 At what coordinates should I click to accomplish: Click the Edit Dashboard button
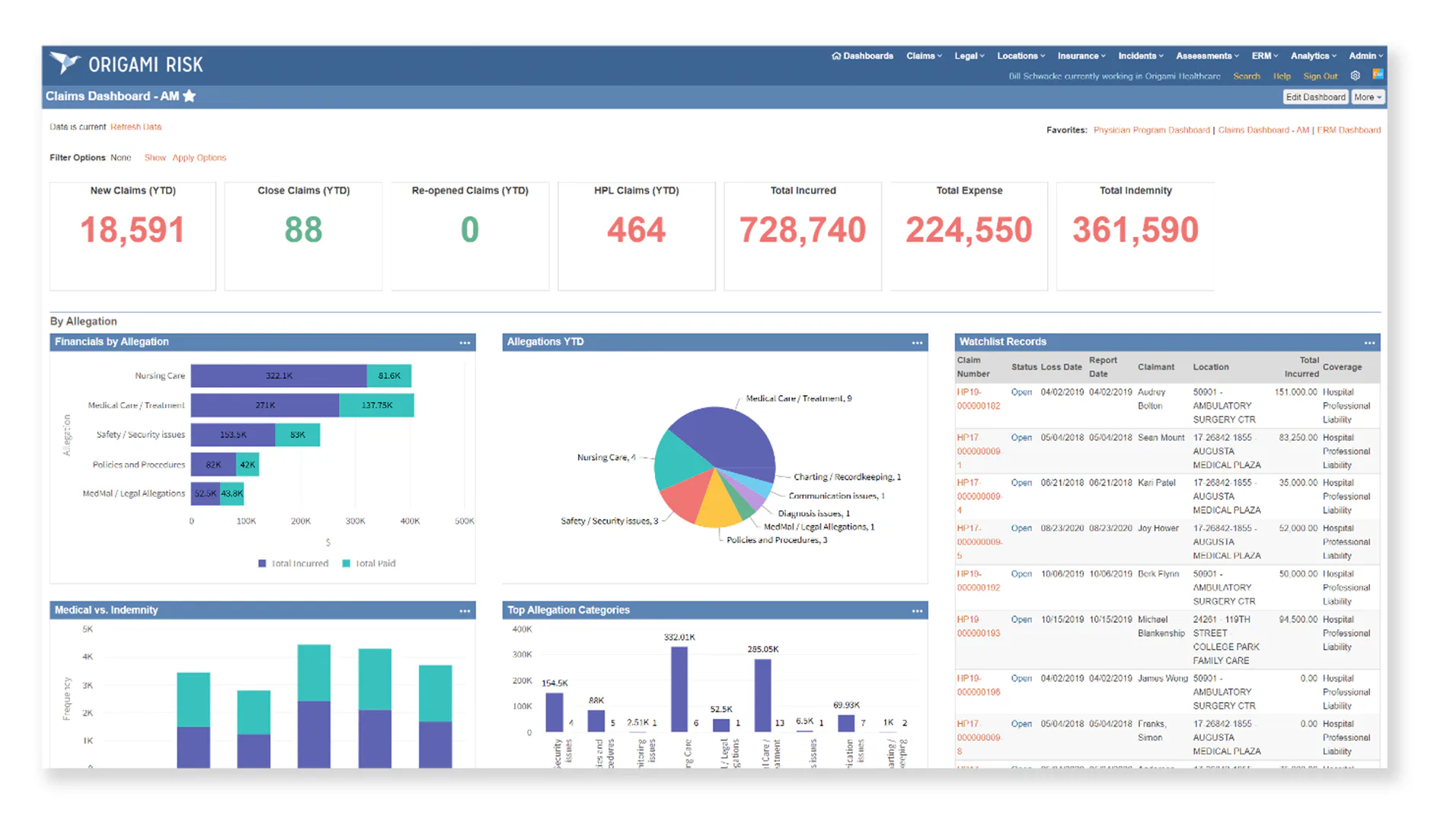point(1315,97)
